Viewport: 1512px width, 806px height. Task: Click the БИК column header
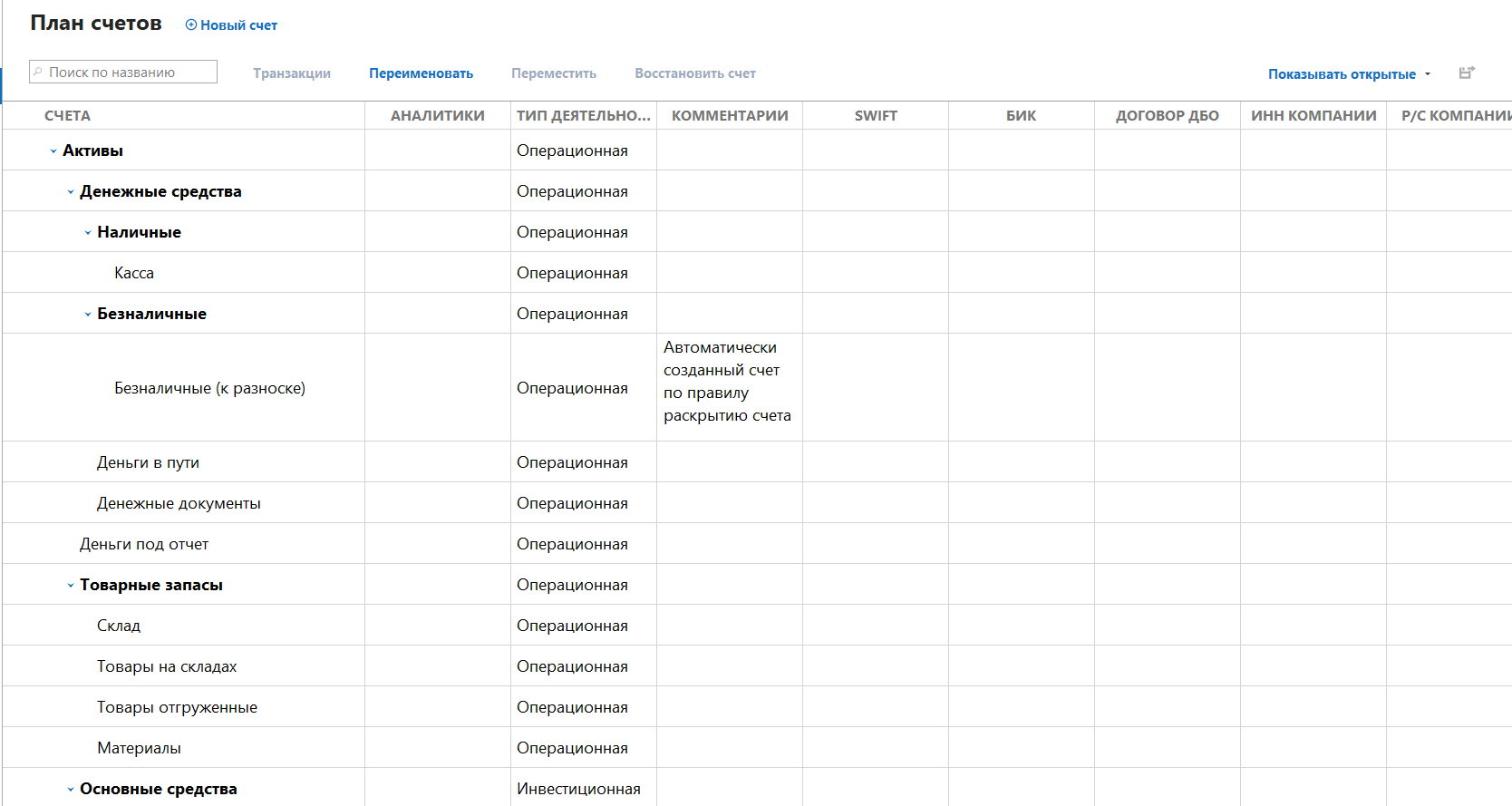pyautogui.click(x=1022, y=116)
